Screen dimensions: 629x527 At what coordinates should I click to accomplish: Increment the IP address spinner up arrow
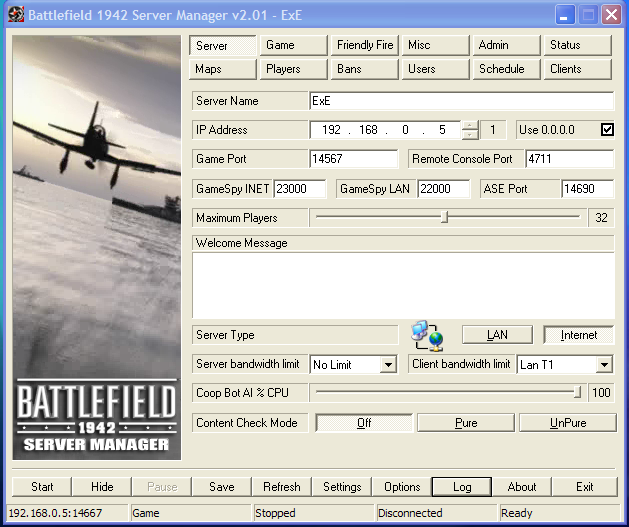coord(470,125)
